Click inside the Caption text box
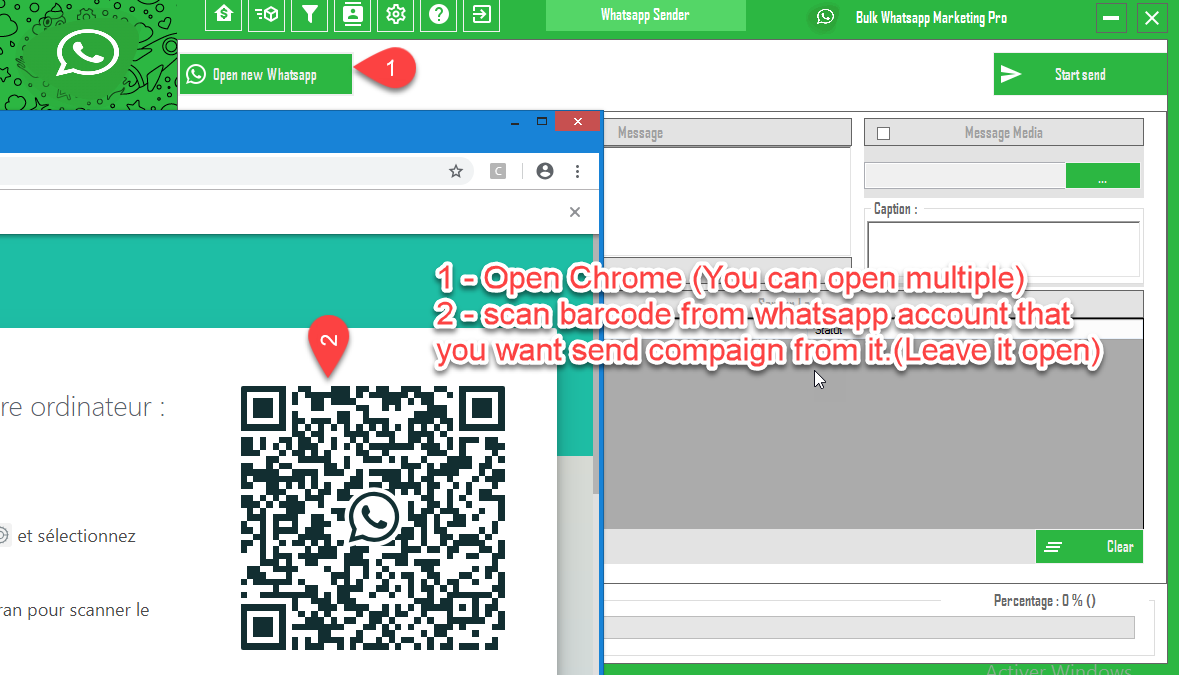This screenshot has width=1179, height=675. (x=1003, y=248)
